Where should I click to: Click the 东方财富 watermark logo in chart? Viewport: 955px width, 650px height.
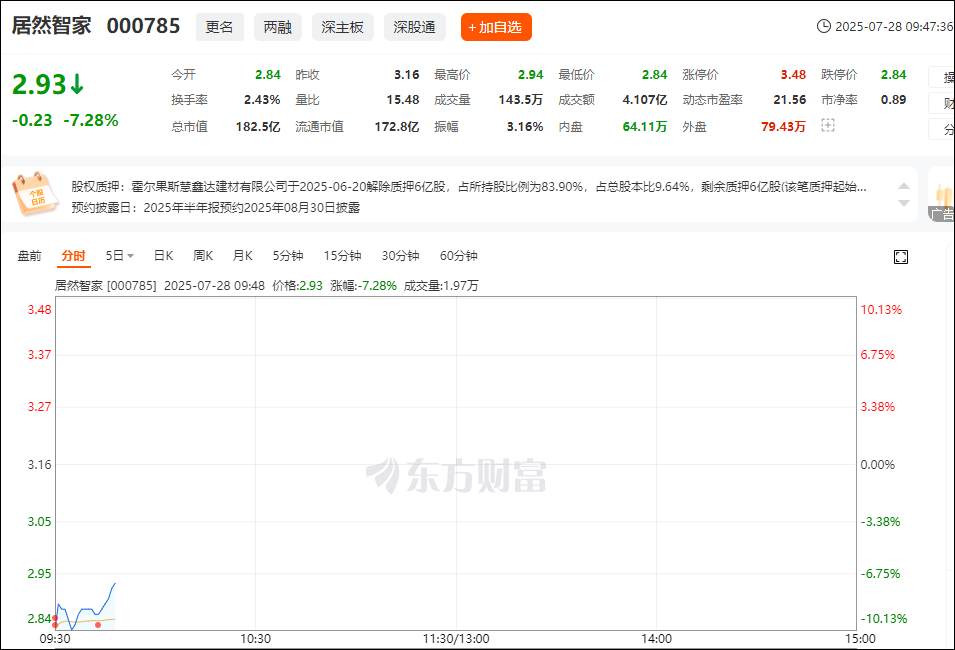(456, 475)
